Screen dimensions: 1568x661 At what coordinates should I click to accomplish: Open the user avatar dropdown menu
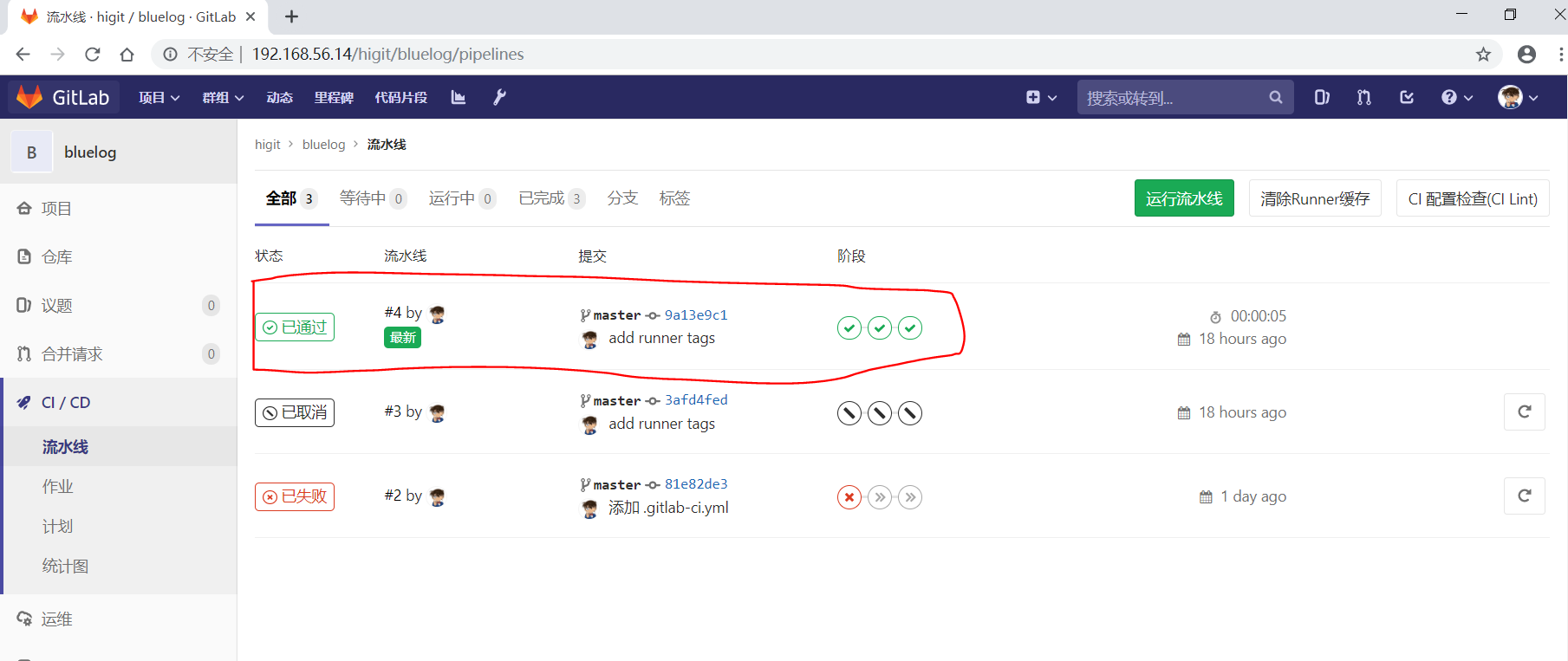point(1519,97)
